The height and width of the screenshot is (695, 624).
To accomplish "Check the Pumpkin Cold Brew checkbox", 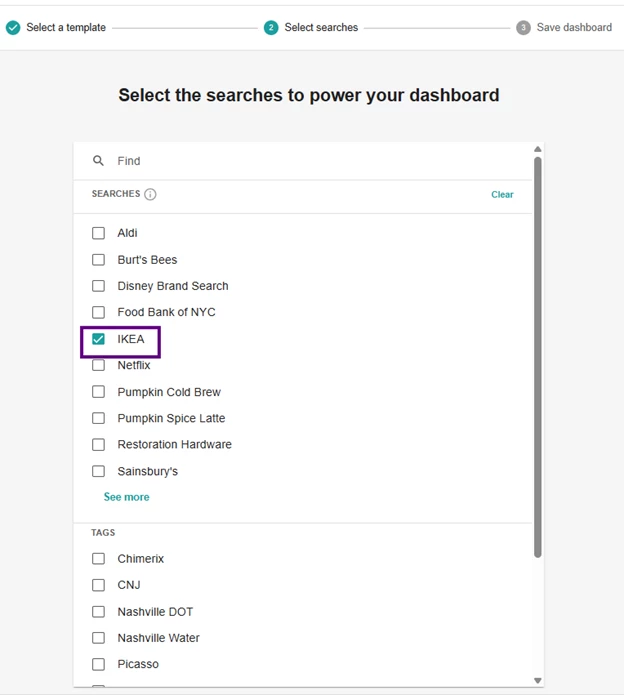I will (x=98, y=392).
